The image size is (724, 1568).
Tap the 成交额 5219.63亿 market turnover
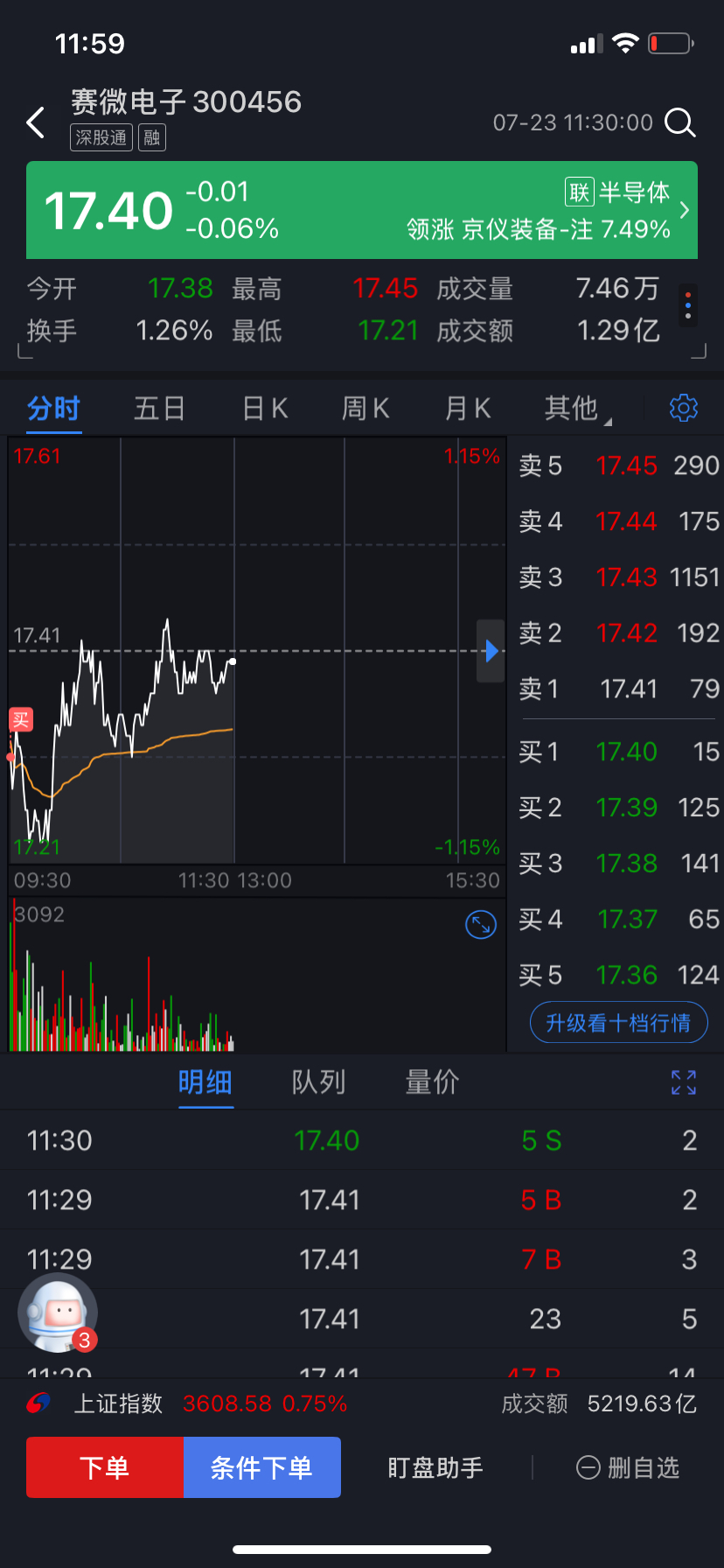coord(599,1403)
